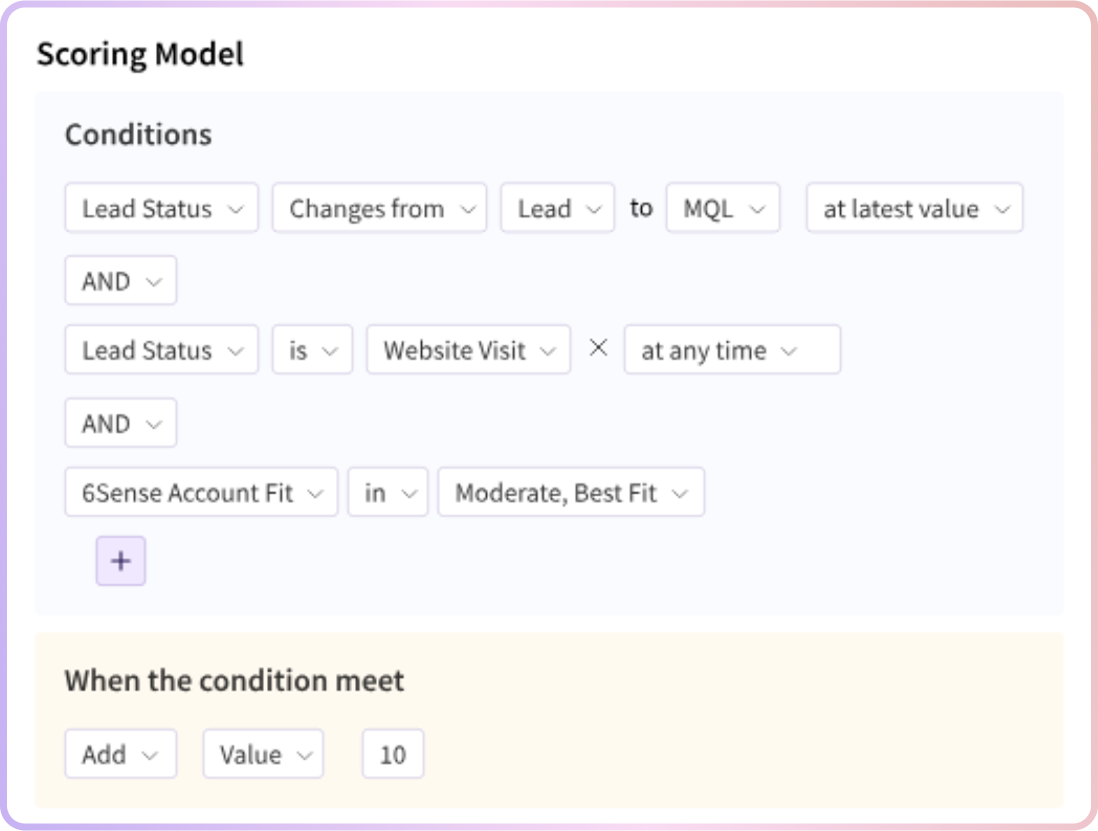Image resolution: width=1098 pixels, height=831 pixels.
Task: Click the plus icon to add condition
Action: coord(120,561)
